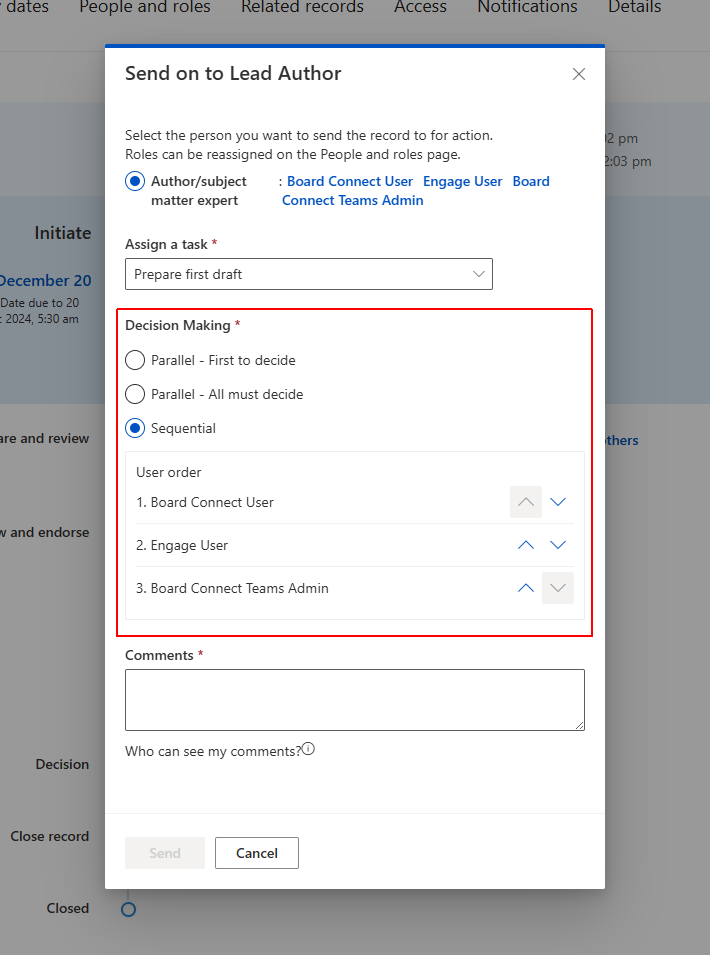Close the Send on to Lead Author dialog
This screenshot has height=955, width=710.
tap(579, 74)
